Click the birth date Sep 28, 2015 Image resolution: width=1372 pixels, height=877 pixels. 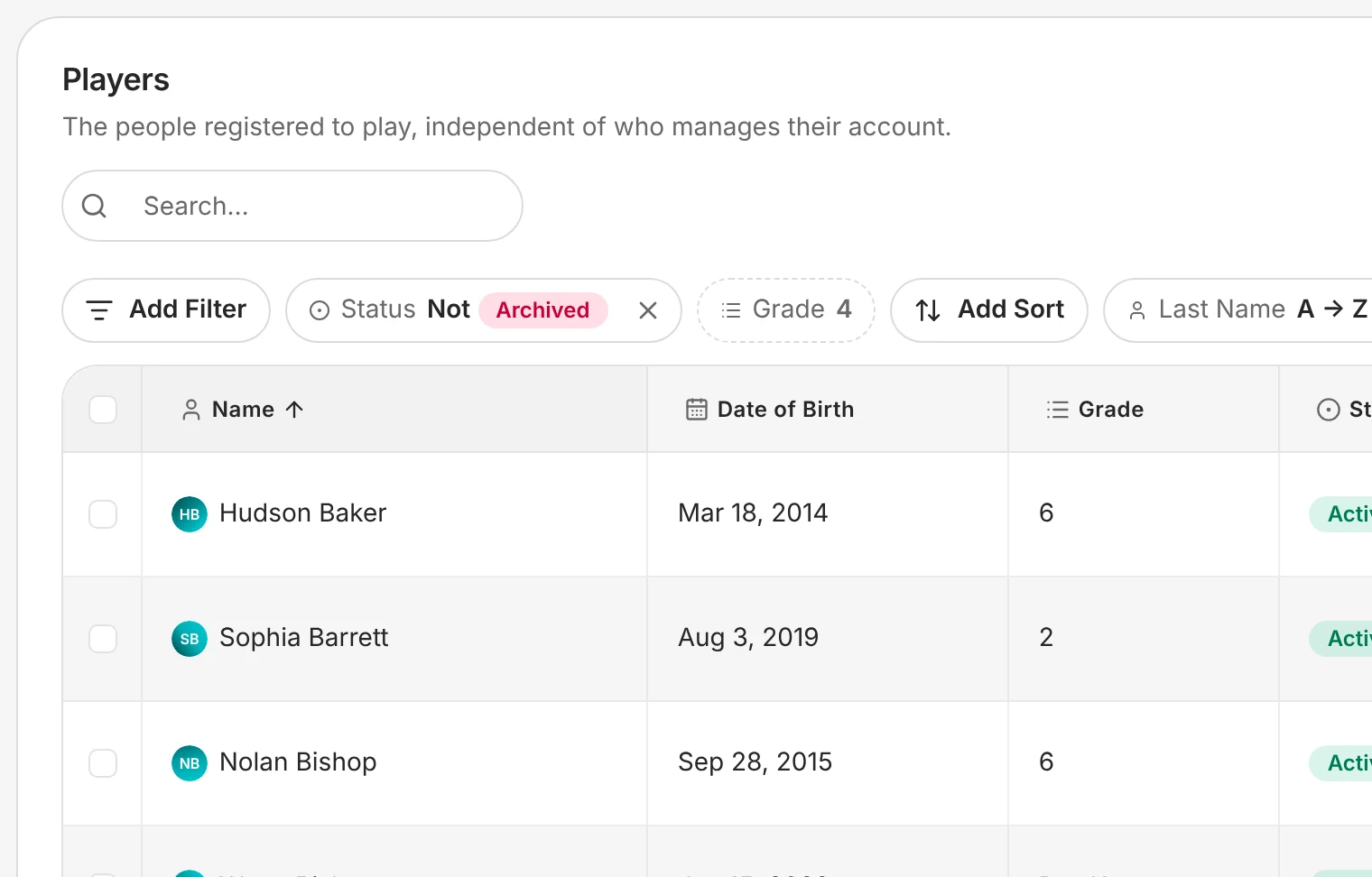click(x=756, y=762)
